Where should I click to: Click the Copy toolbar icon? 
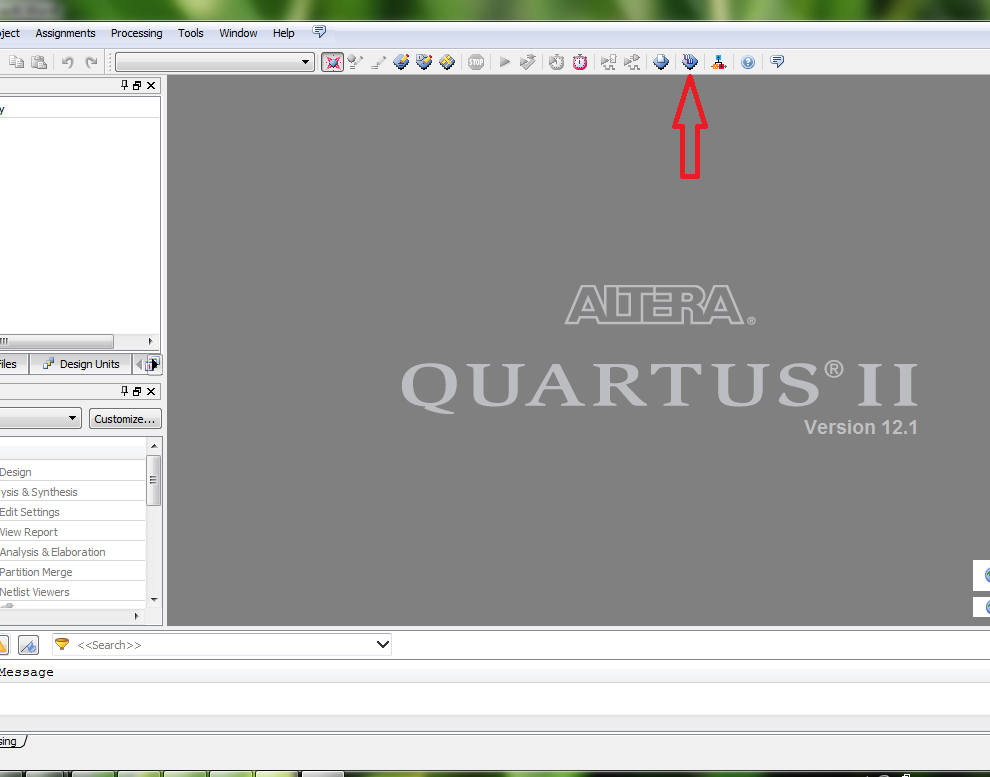16,62
